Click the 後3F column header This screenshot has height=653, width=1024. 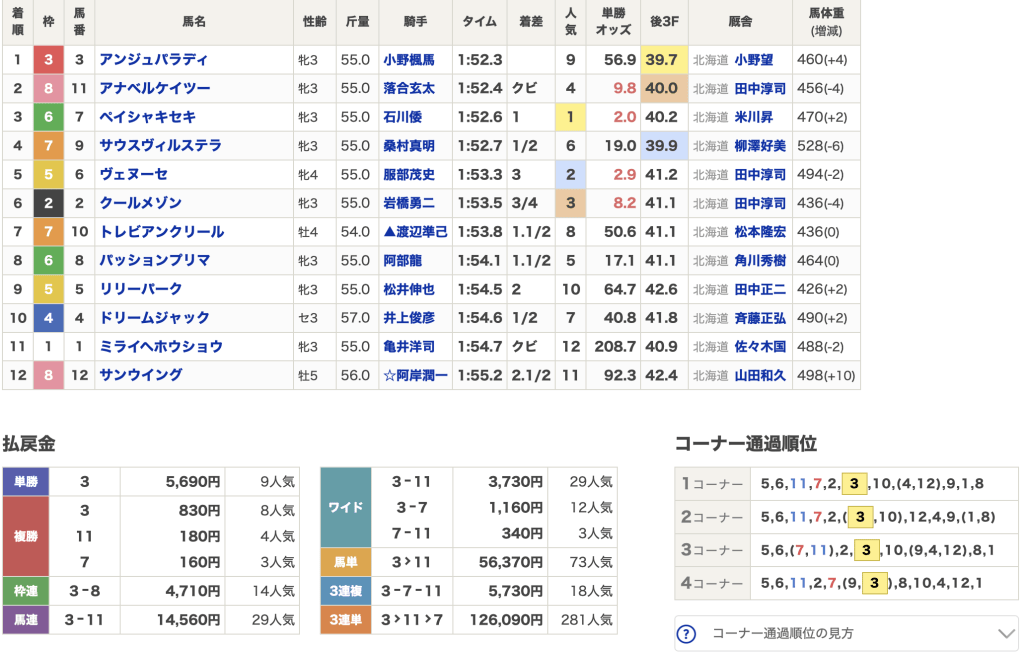[664, 22]
